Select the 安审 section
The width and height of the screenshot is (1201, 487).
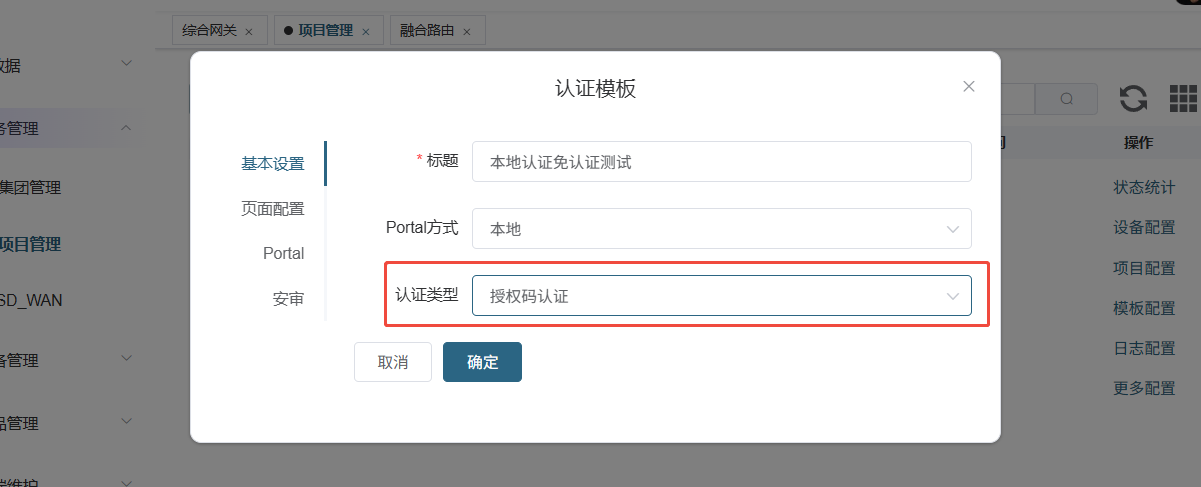coord(288,299)
